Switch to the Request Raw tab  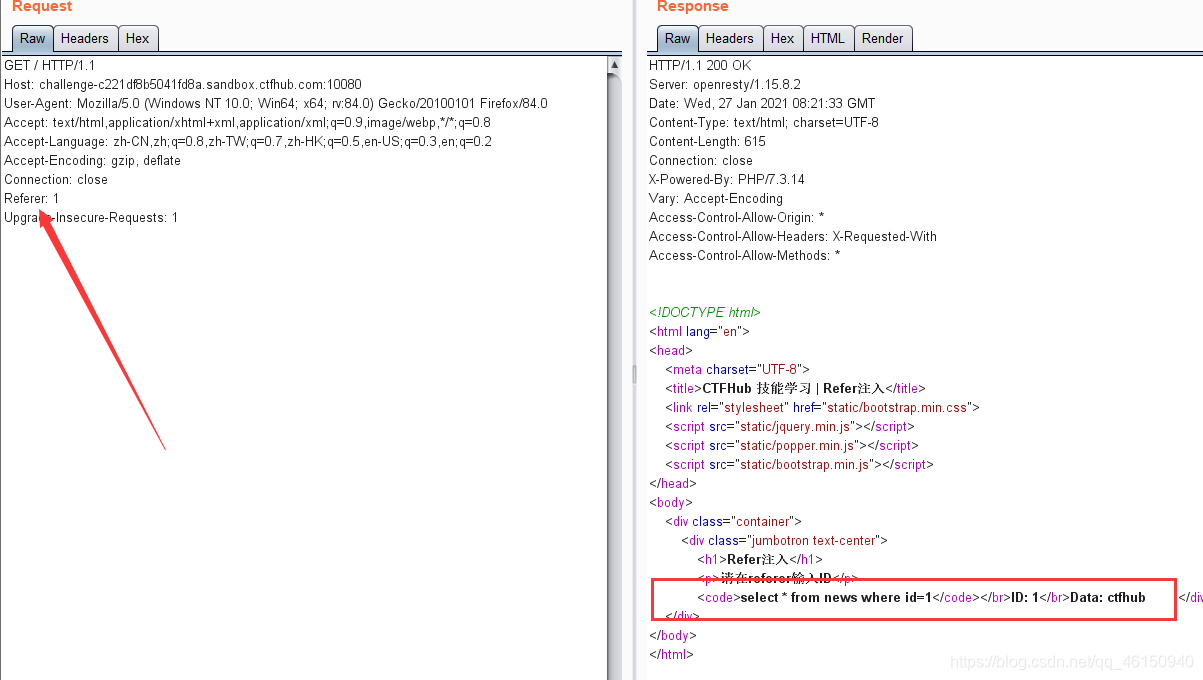pyautogui.click(x=32, y=39)
